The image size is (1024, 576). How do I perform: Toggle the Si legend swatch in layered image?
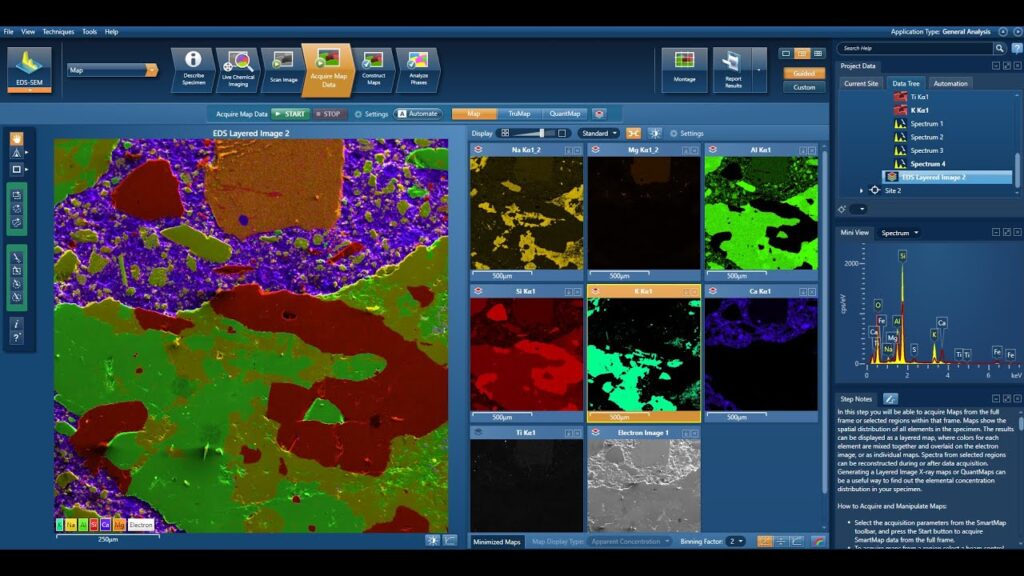[94, 524]
